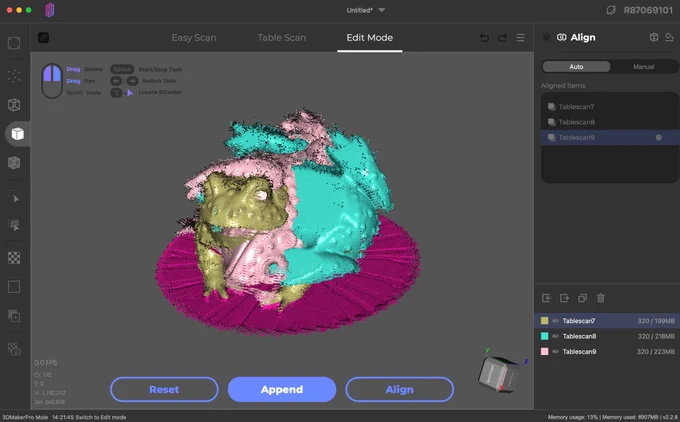Click the dark square icon beside Easy Scan
Viewport: 680px width, 422px height.
click(x=43, y=38)
